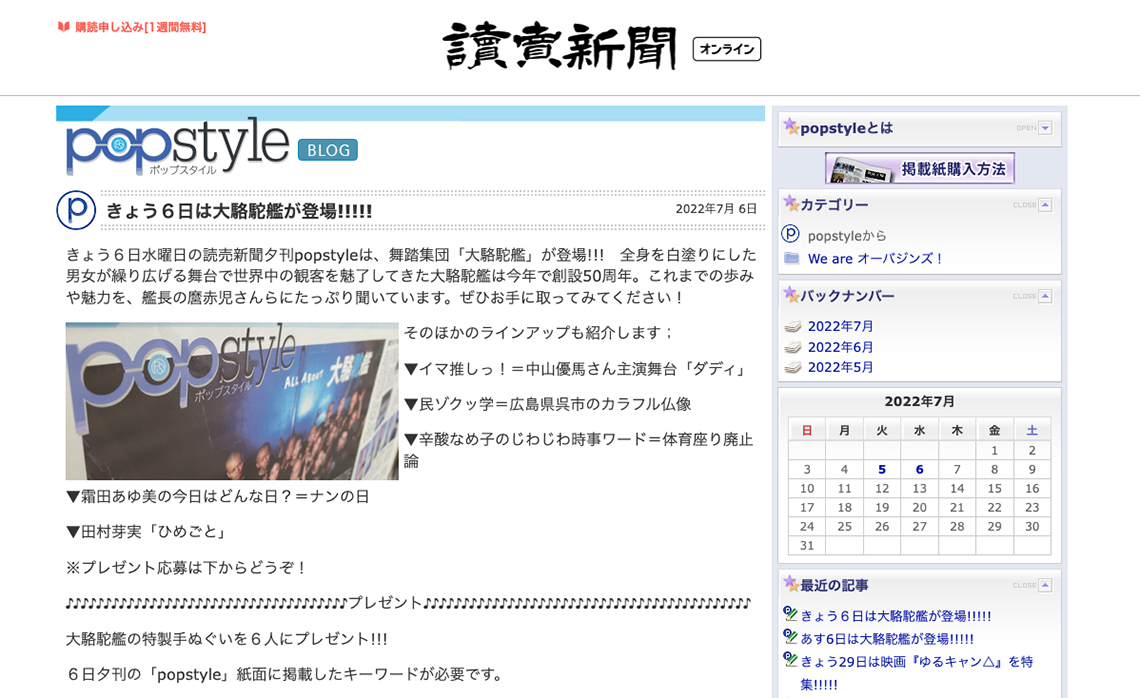Expand the popstyleとは panel with OPEN arrow
The image size is (1140, 698).
point(1045,128)
